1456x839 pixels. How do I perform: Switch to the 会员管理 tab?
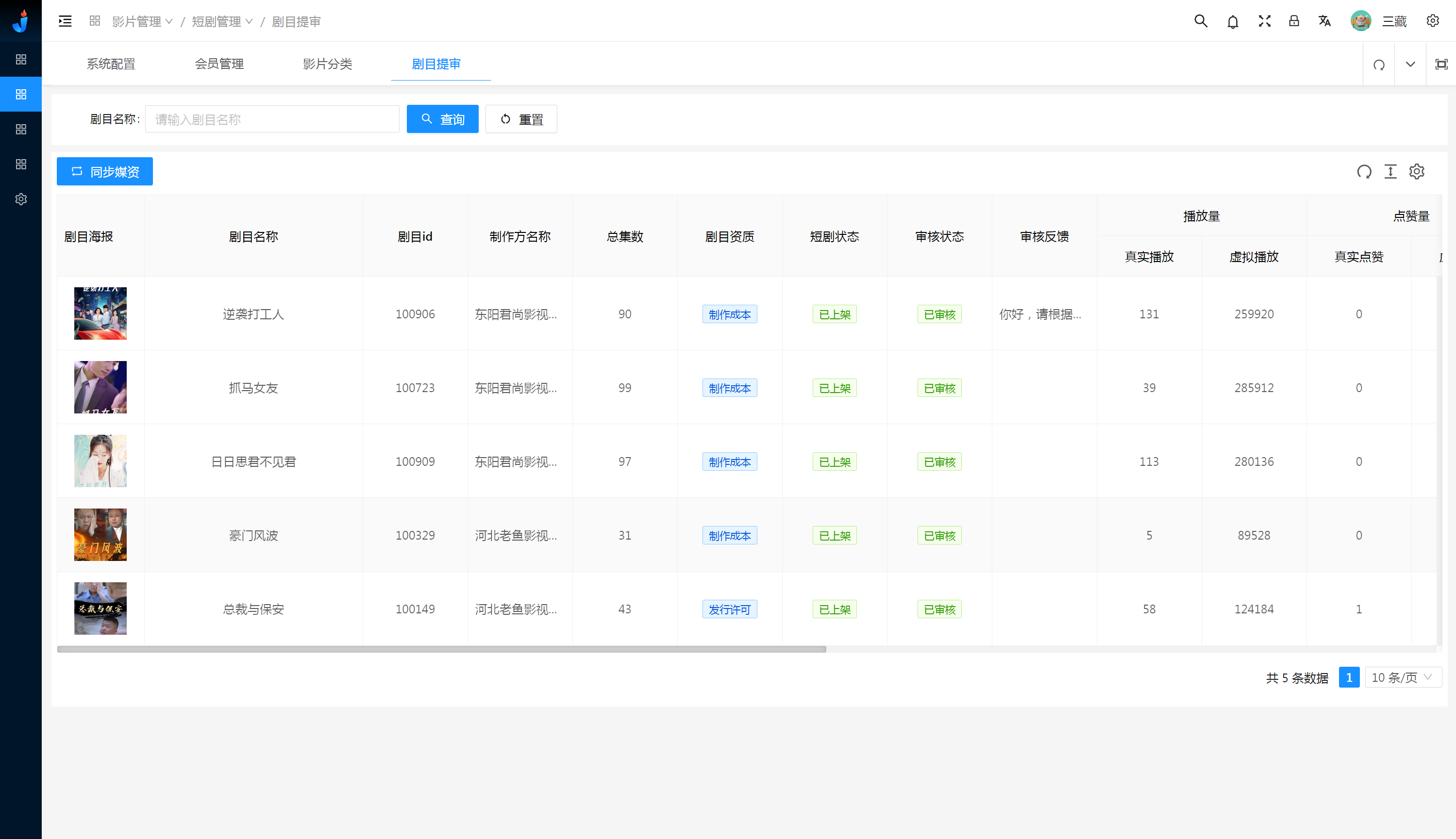(219, 64)
